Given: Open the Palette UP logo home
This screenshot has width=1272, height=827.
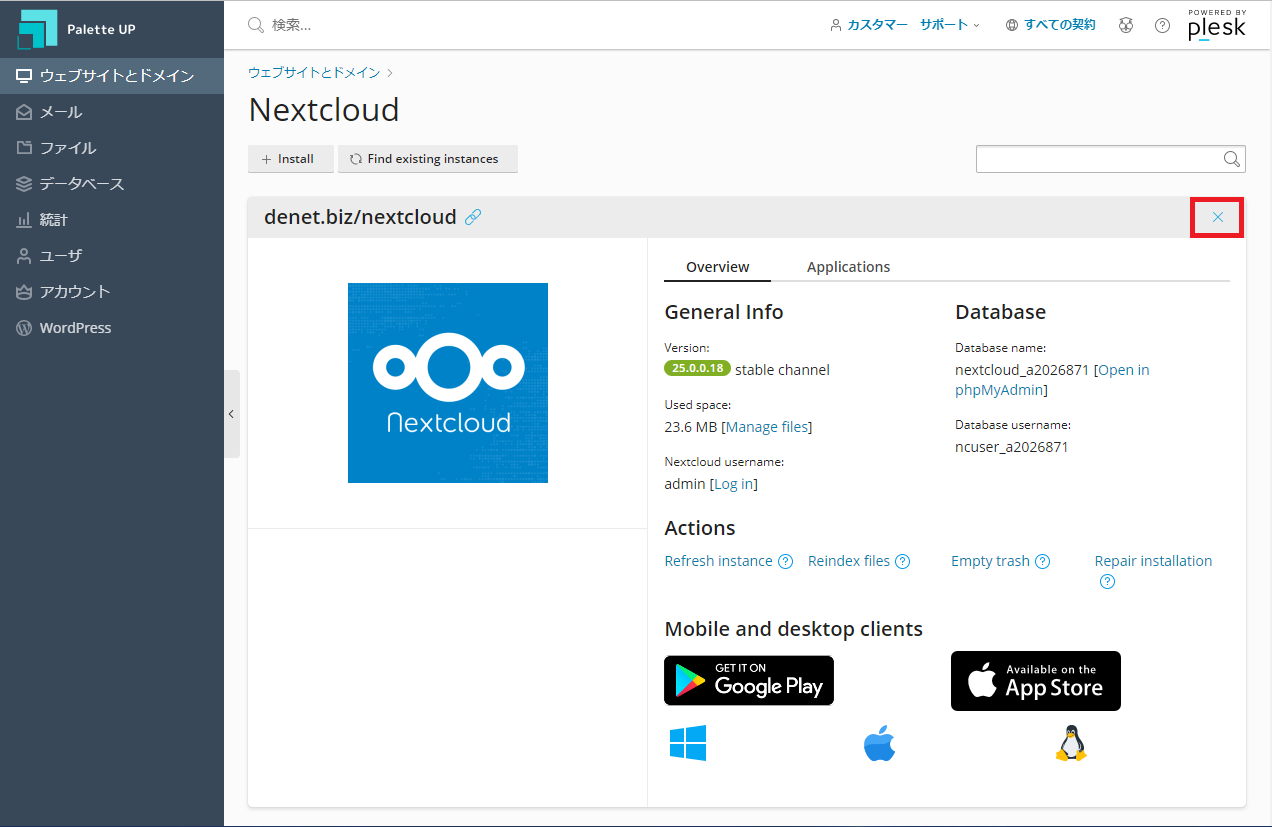Looking at the screenshot, I should pyautogui.click(x=76, y=29).
